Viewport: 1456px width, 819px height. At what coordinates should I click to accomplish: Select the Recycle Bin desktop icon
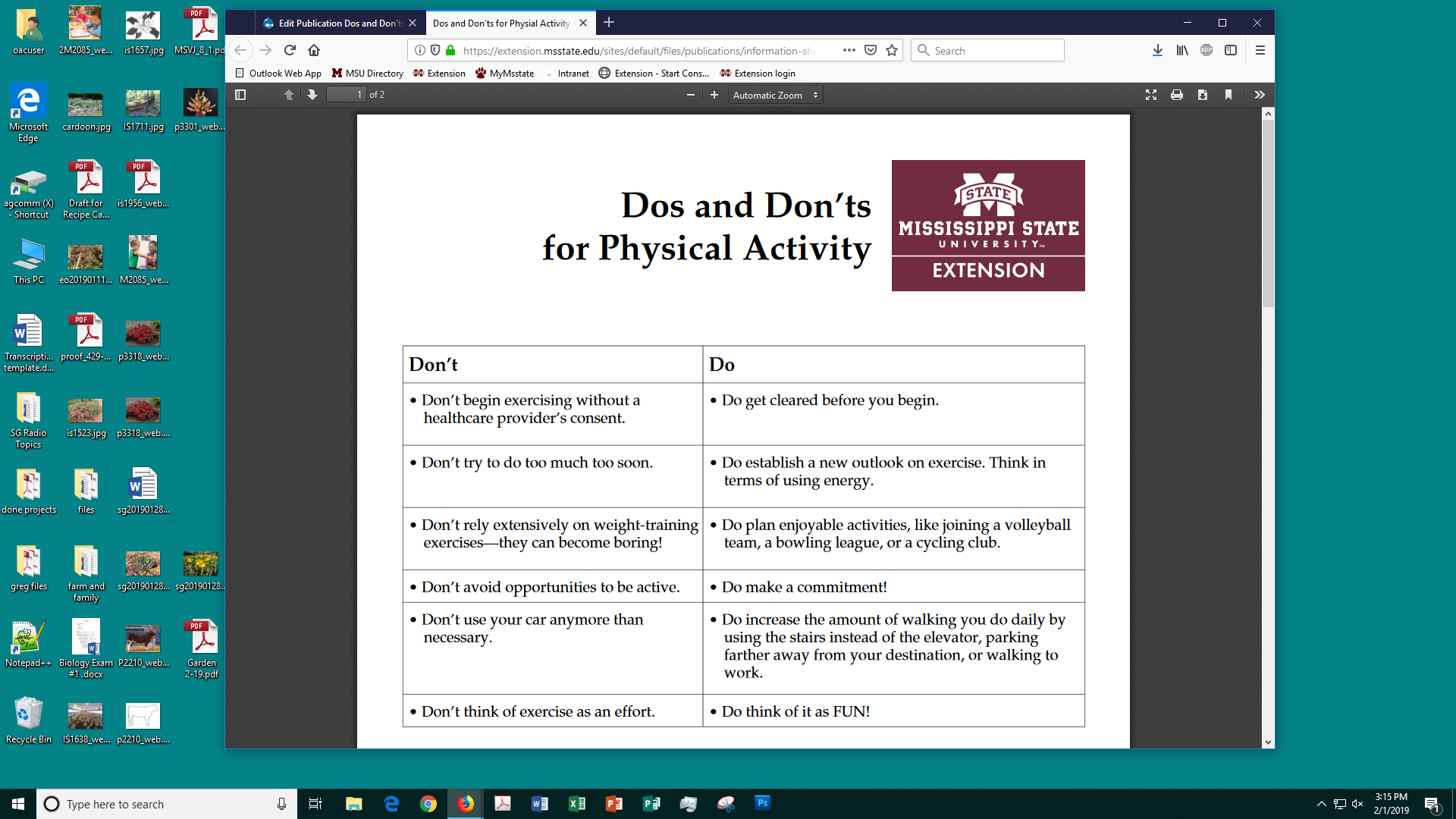tap(29, 720)
